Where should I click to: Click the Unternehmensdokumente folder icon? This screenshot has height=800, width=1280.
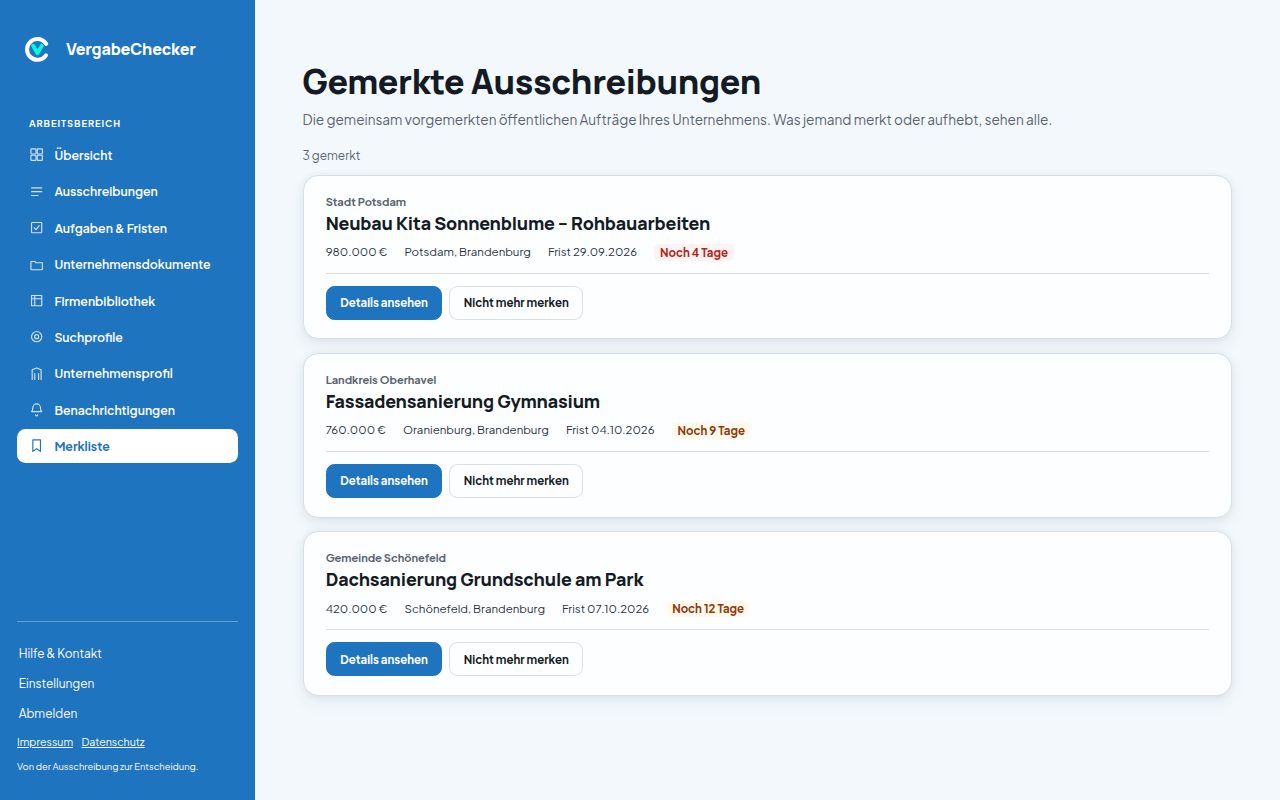pyautogui.click(x=37, y=265)
